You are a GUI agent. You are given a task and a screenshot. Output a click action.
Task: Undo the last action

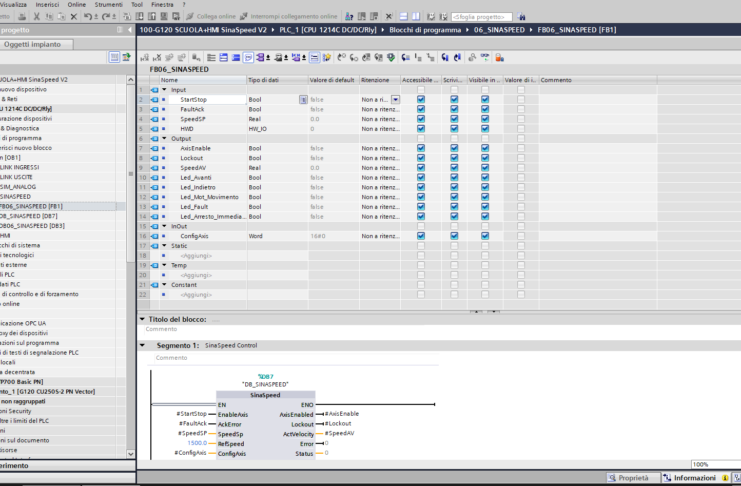88,17
